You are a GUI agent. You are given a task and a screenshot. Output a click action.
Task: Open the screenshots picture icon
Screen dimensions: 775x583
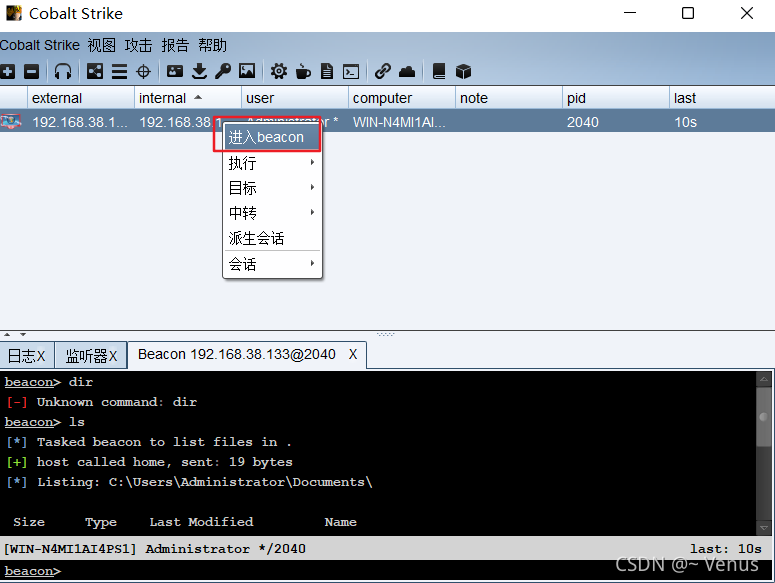[247, 72]
